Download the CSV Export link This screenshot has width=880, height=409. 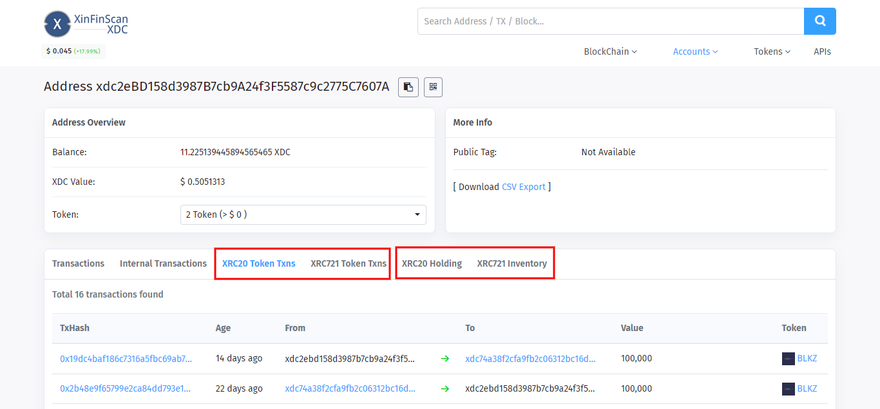tap(523, 187)
